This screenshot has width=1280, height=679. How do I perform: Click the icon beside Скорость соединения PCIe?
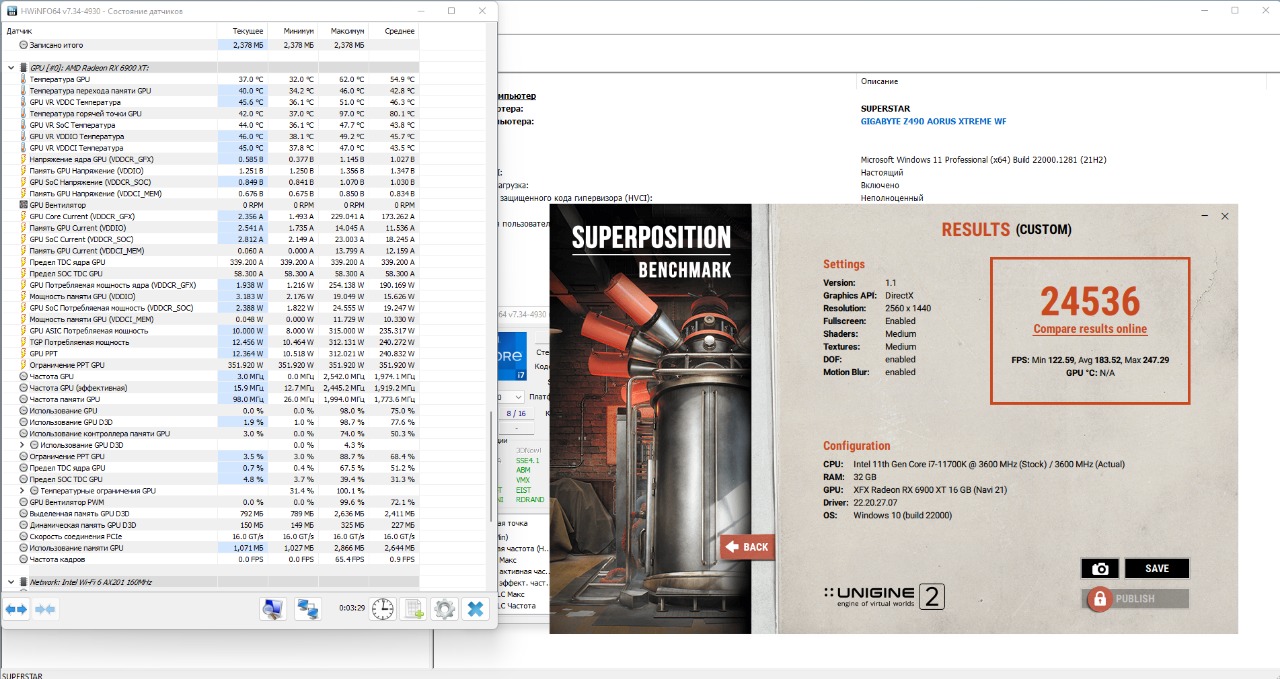tap(24, 536)
